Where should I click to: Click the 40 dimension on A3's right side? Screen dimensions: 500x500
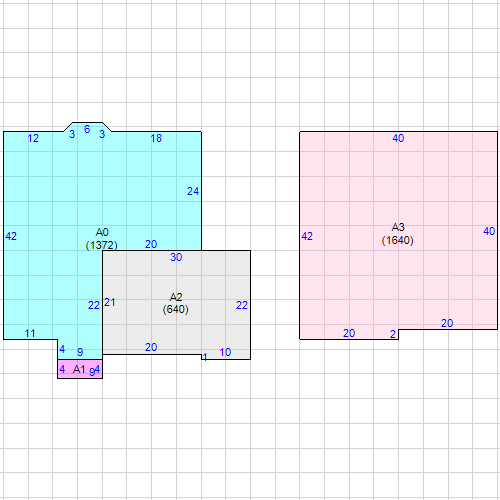(489, 231)
